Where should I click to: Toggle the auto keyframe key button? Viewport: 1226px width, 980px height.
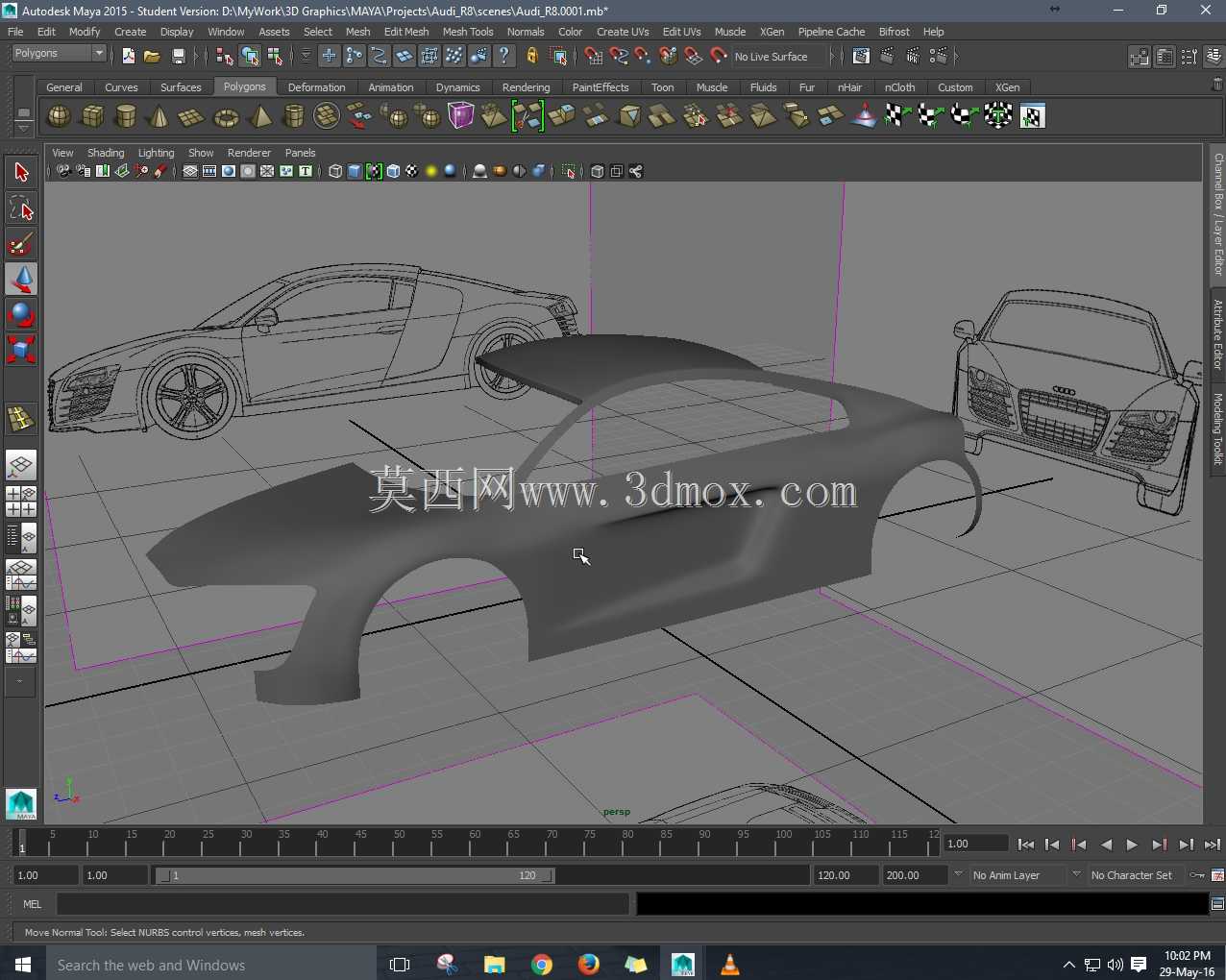click(x=1197, y=875)
